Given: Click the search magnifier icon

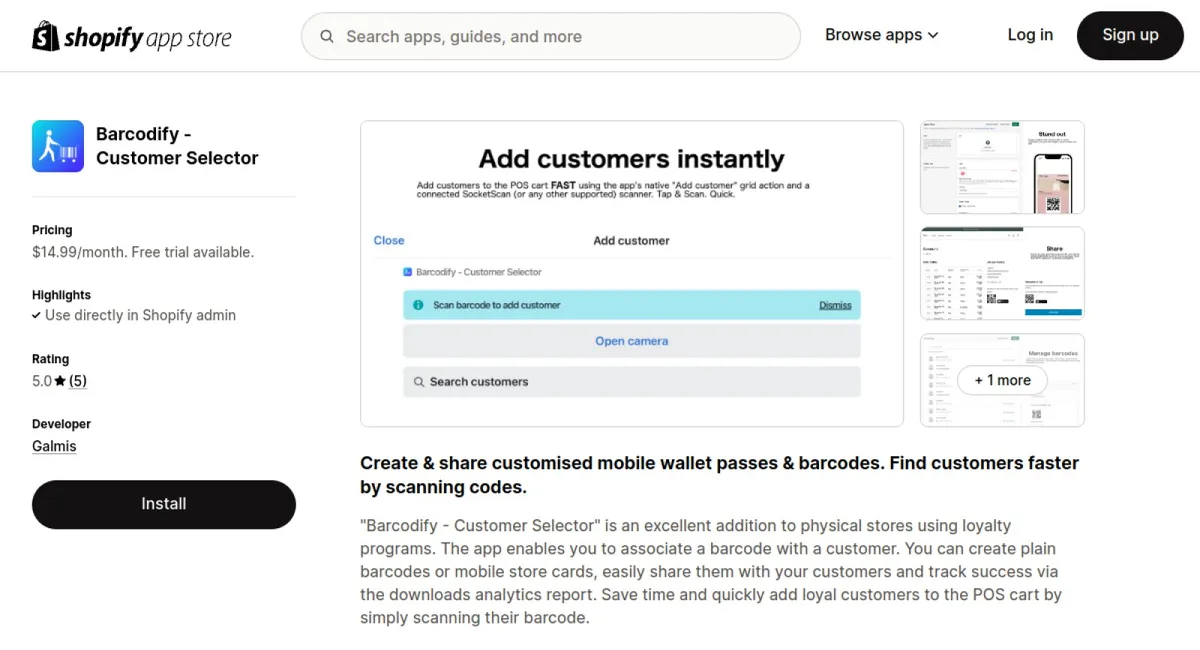Looking at the screenshot, I should [327, 37].
